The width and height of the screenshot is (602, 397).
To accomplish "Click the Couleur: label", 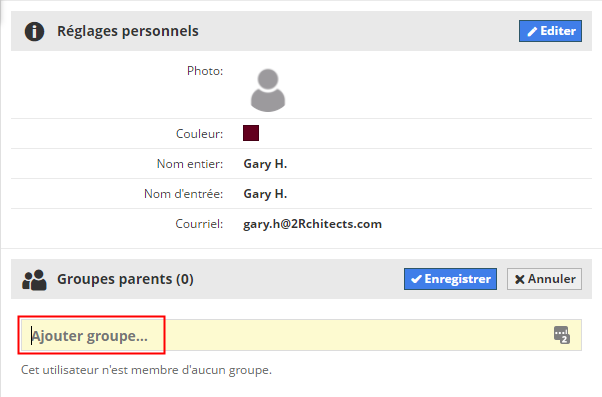I will tap(199, 134).
